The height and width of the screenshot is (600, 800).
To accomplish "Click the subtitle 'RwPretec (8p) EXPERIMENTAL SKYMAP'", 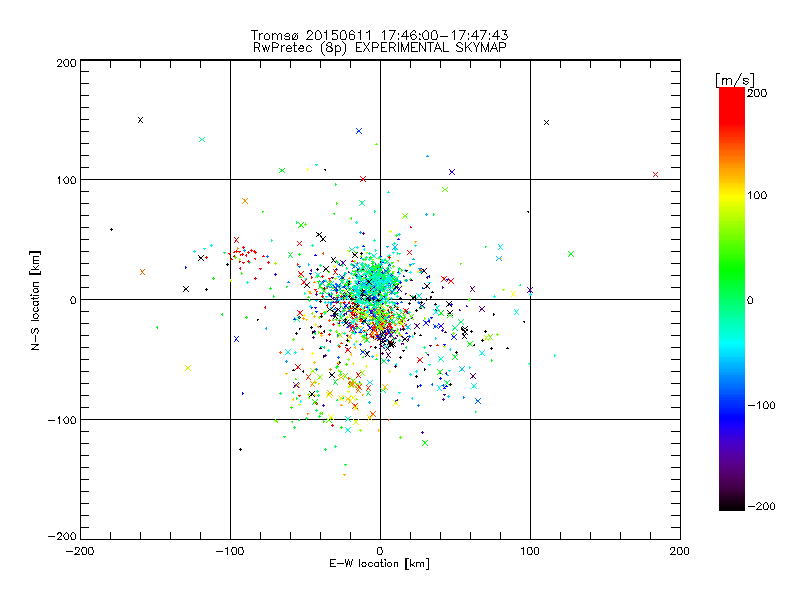I will coord(380,47).
